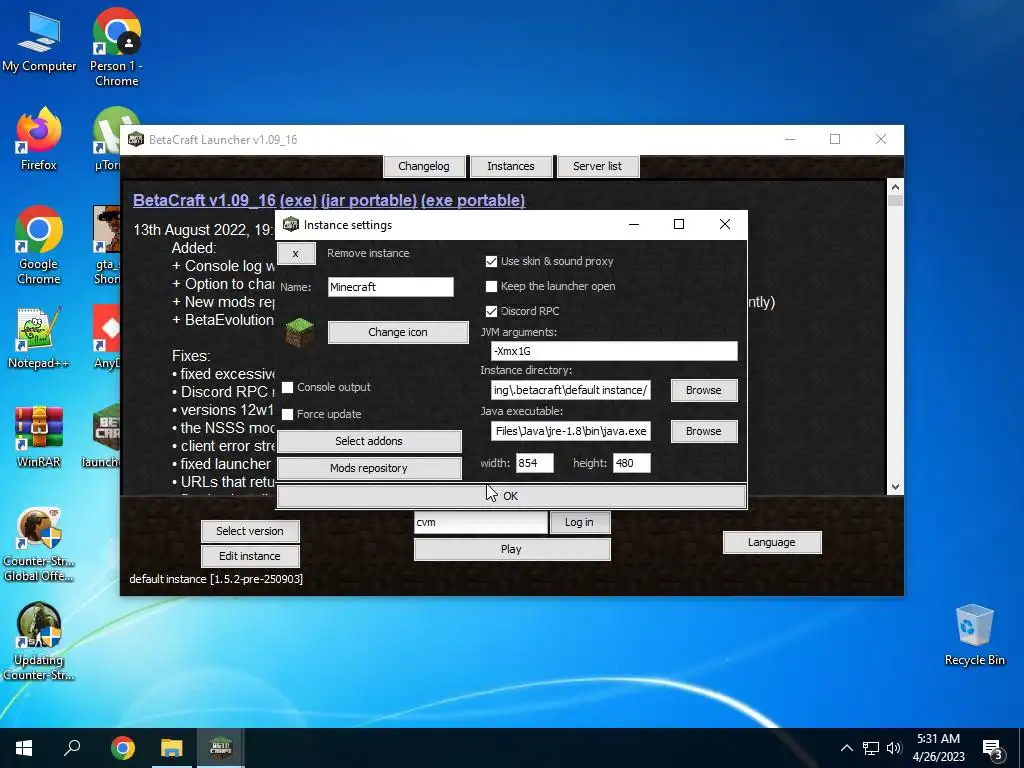Click the Edit instance button

[249, 556]
